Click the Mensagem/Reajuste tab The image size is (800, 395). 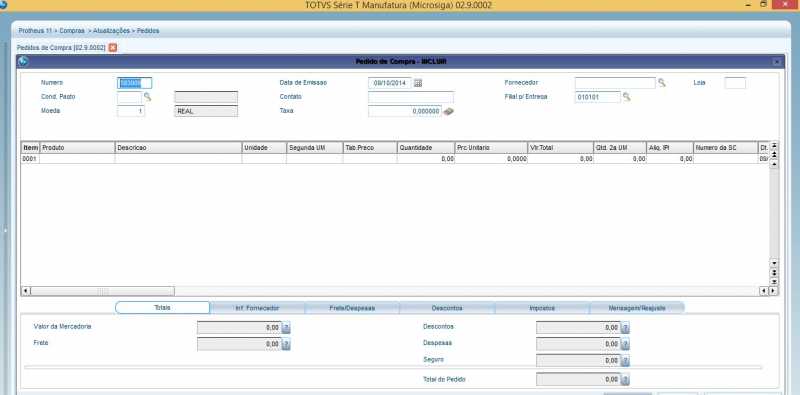coord(637,308)
